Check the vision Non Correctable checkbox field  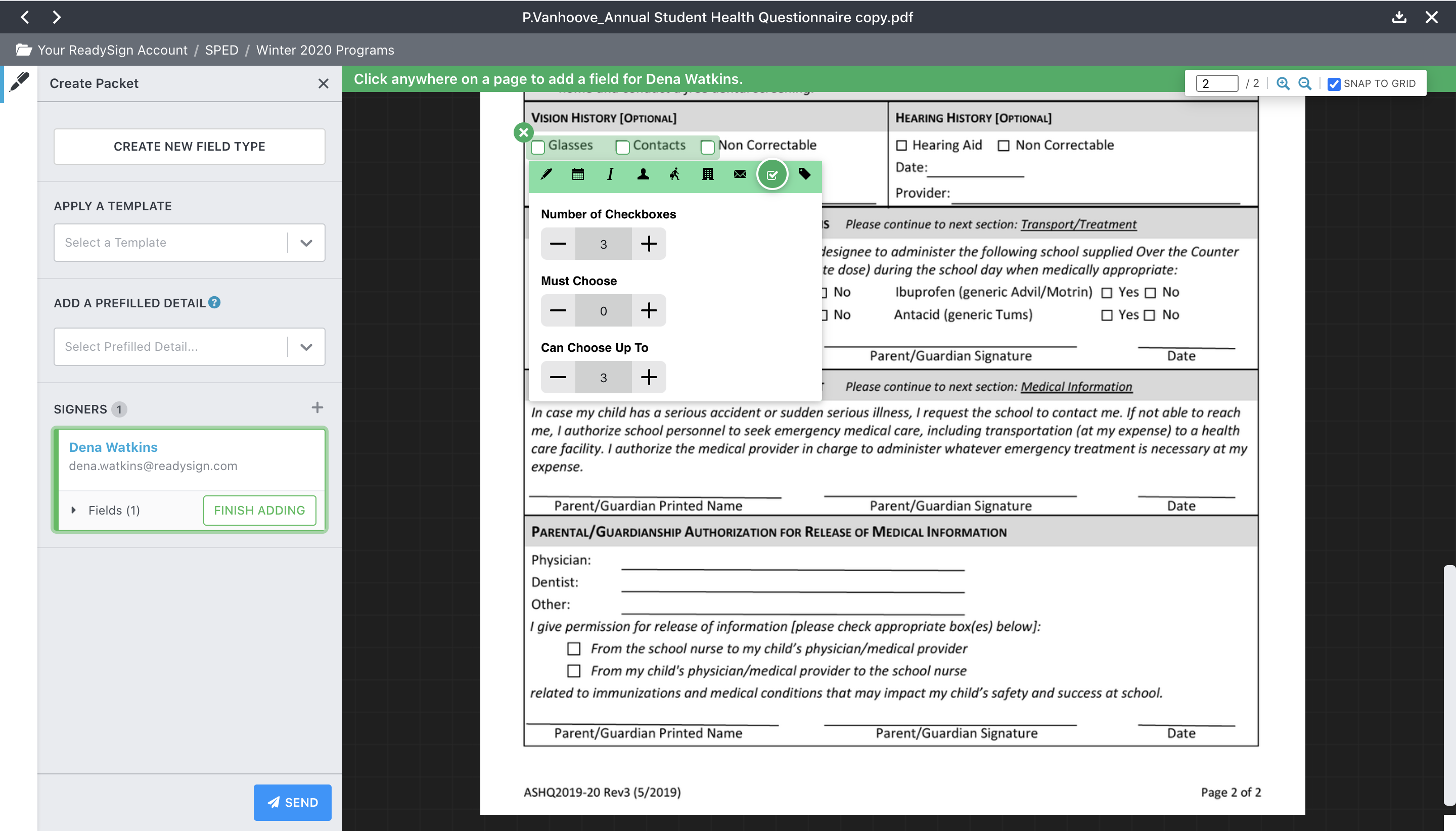(708, 147)
